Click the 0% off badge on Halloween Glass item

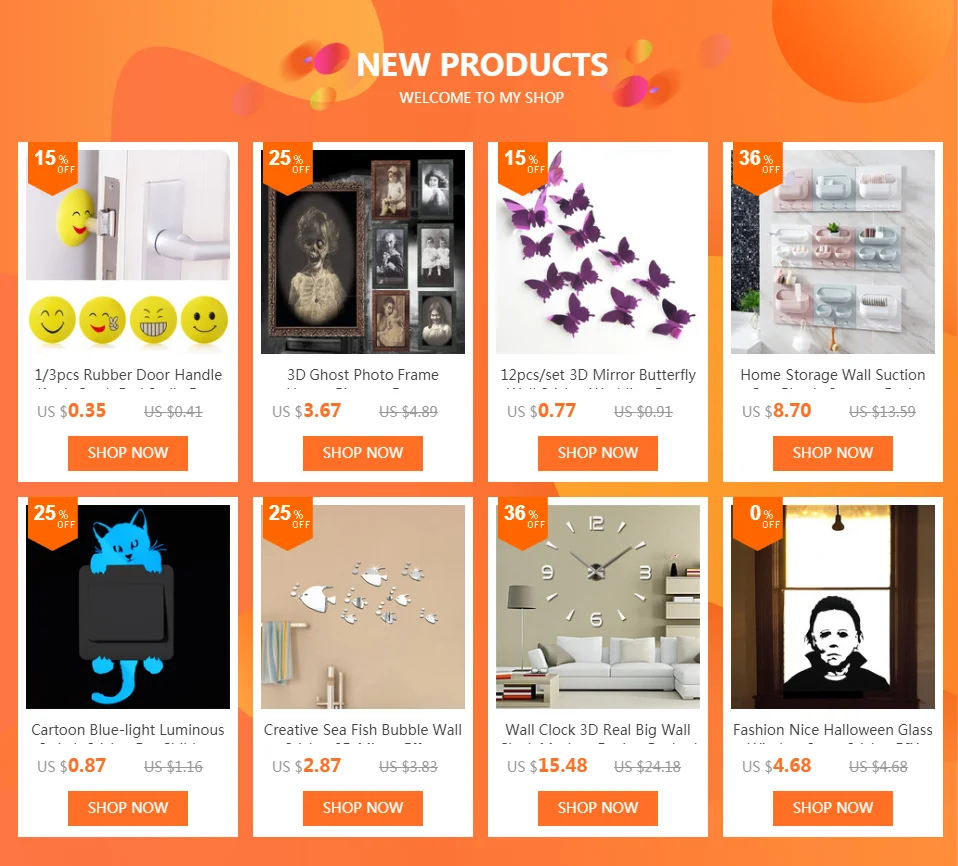click(x=758, y=522)
